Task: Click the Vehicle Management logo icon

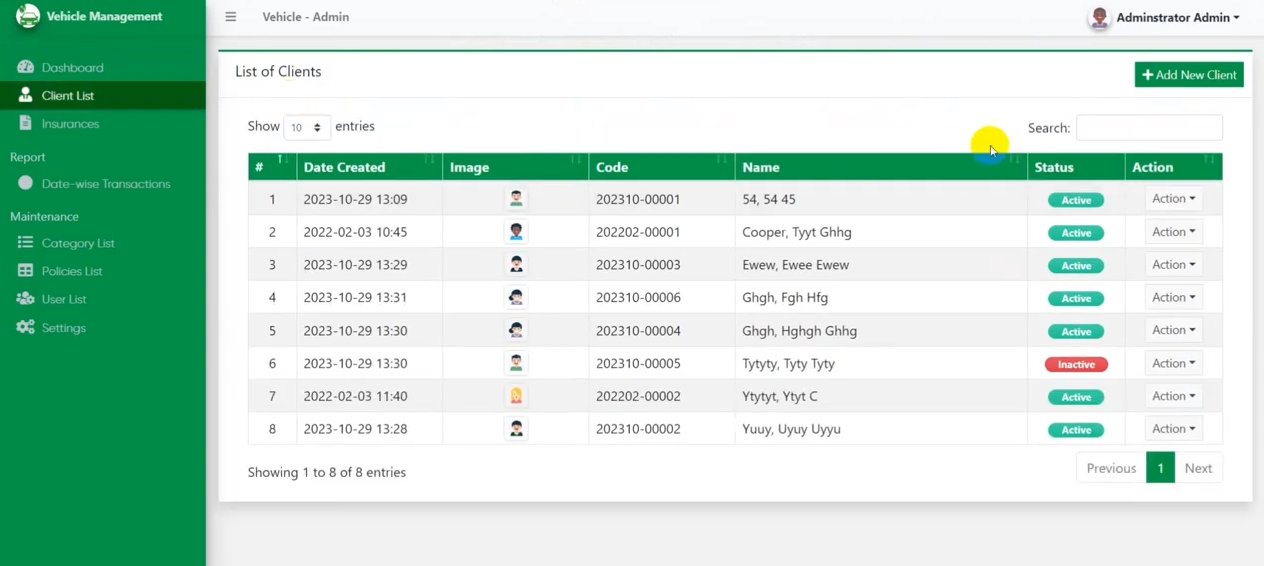Action: (27, 16)
